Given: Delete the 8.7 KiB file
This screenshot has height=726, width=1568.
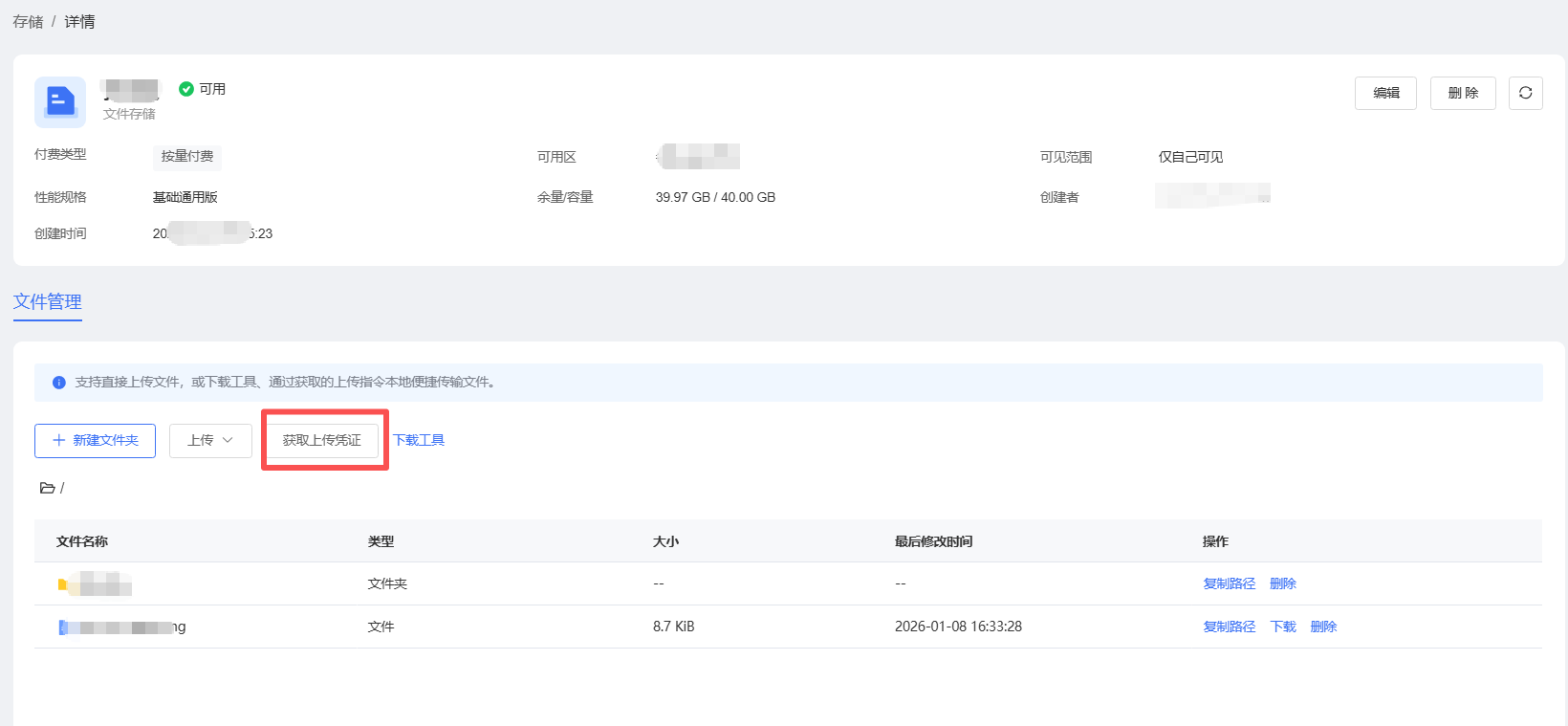Looking at the screenshot, I should [1323, 627].
